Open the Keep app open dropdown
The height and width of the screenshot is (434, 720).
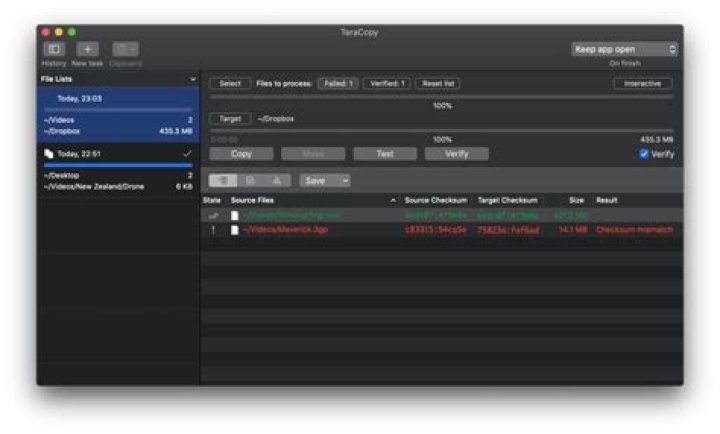point(624,49)
